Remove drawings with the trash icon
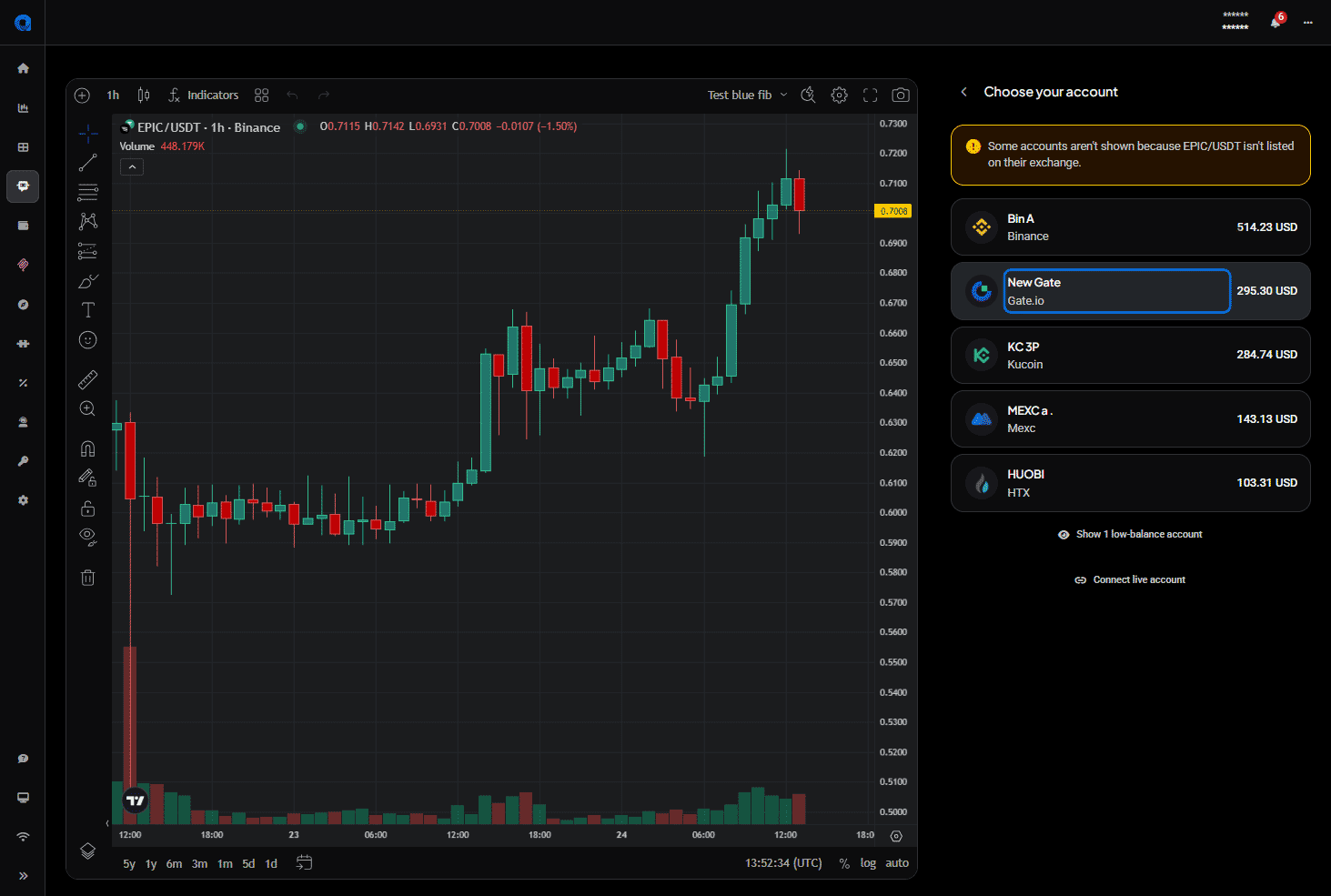This screenshot has width=1331, height=896. coord(87,577)
